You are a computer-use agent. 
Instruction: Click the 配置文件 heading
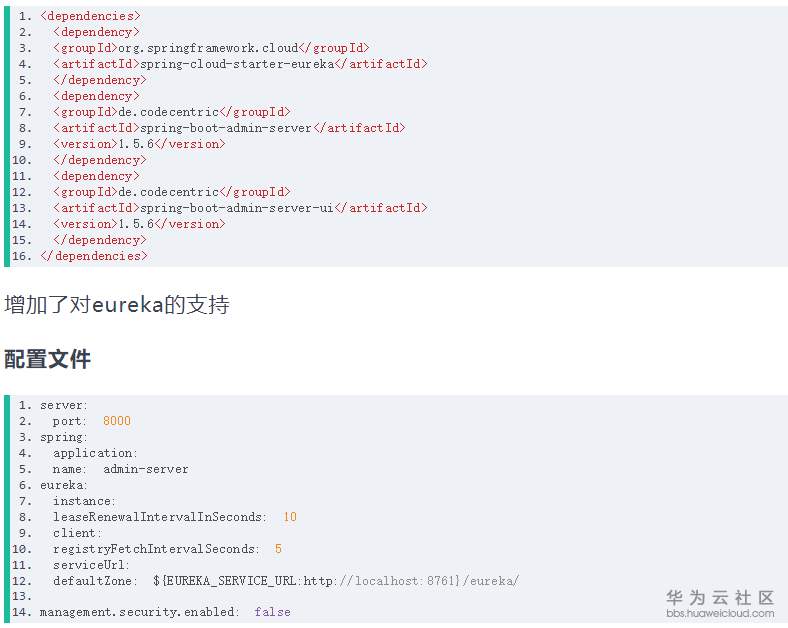click(x=47, y=359)
